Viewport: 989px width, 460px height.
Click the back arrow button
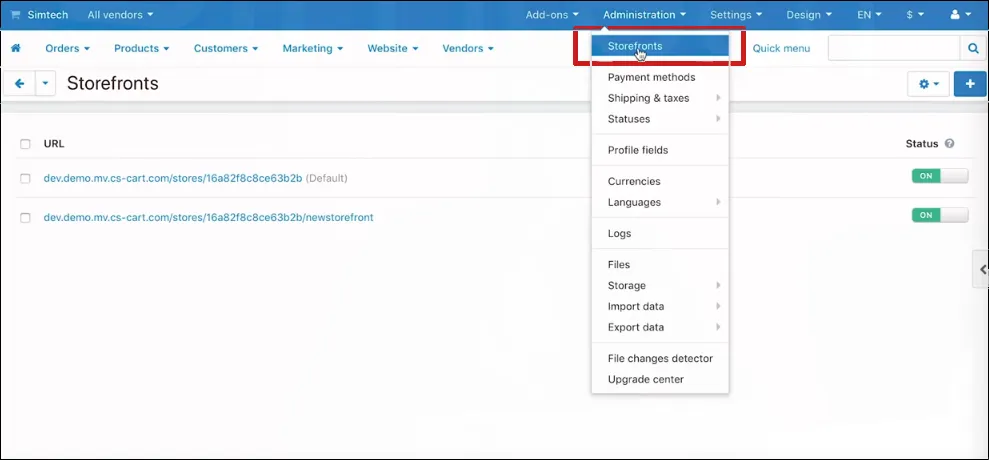pos(20,83)
